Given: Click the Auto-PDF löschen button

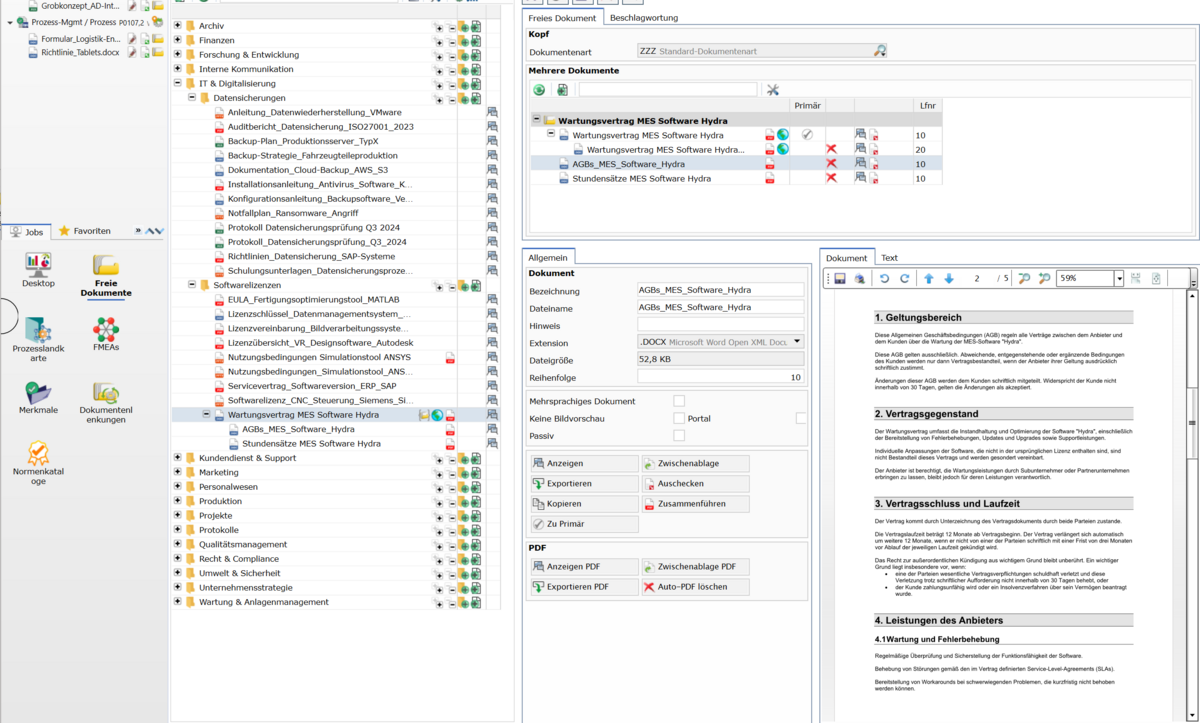Looking at the screenshot, I should pyautogui.click(x=695, y=587).
